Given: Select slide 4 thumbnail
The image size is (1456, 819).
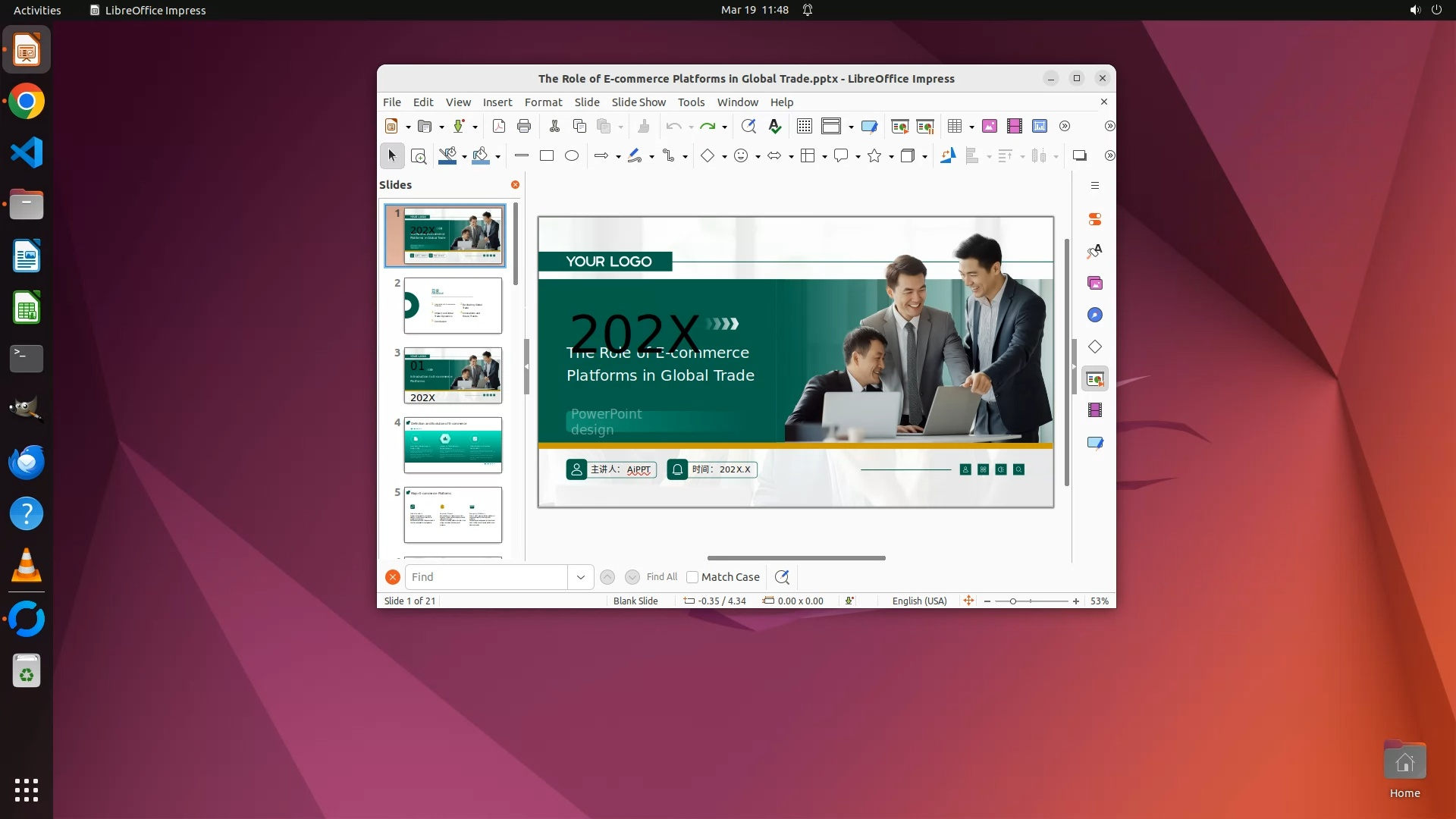Looking at the screenshot, I should [x=453, y=444].
